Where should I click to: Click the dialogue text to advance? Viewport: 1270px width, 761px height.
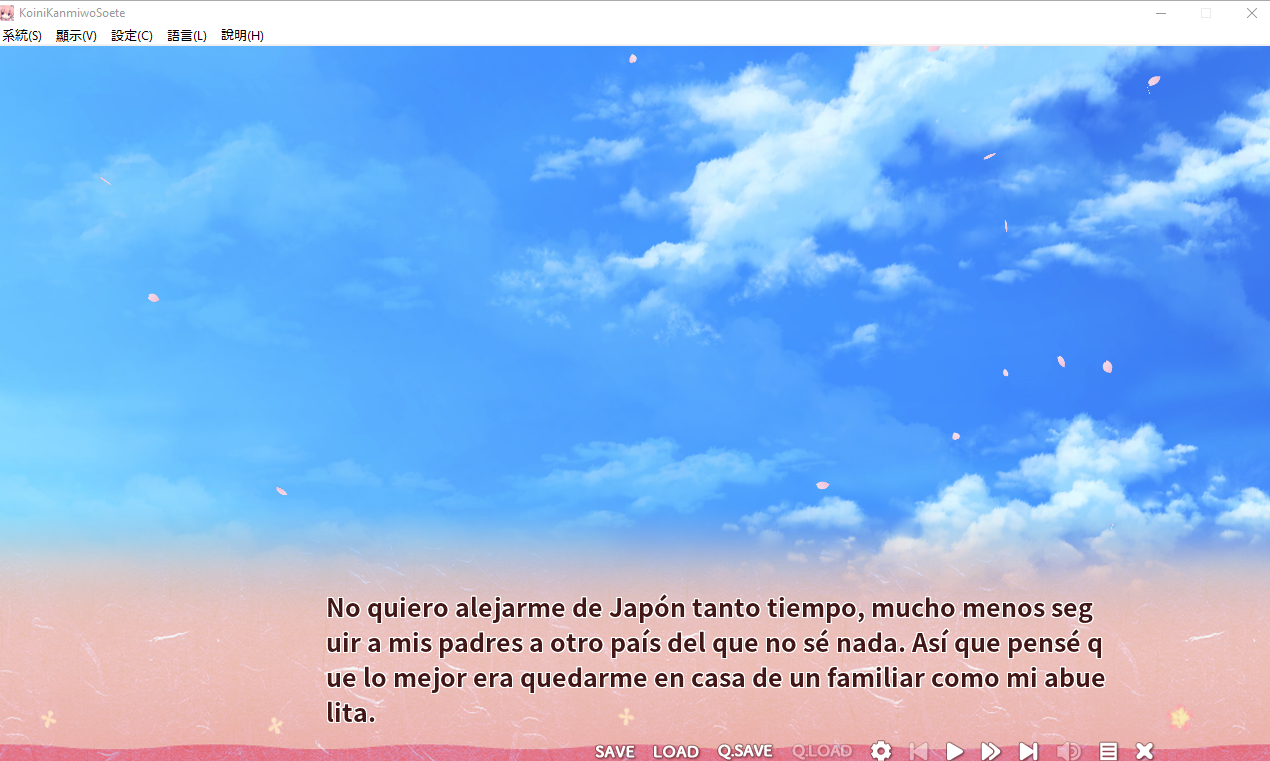[716, 661]
